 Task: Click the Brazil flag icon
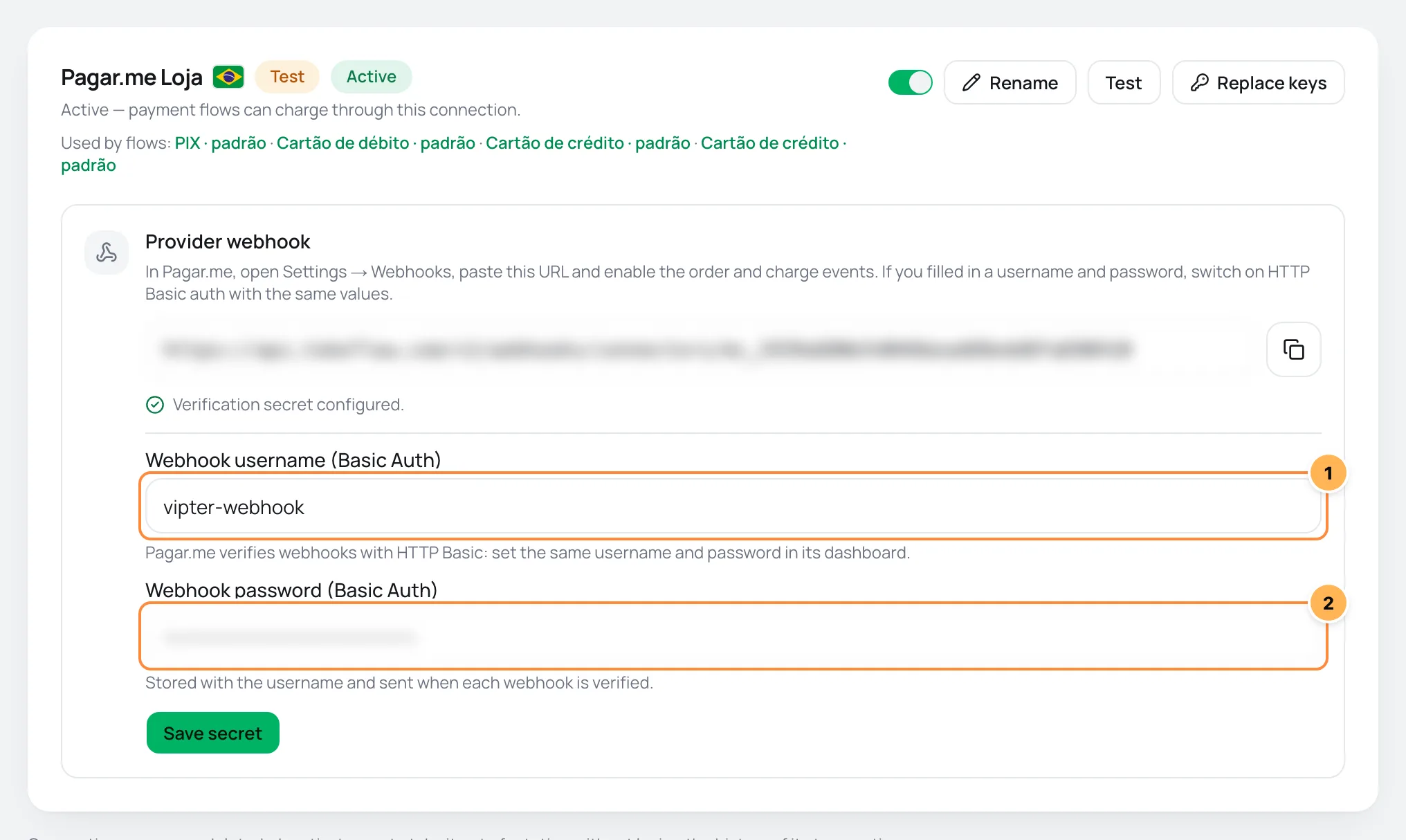[x=228, y=77]
